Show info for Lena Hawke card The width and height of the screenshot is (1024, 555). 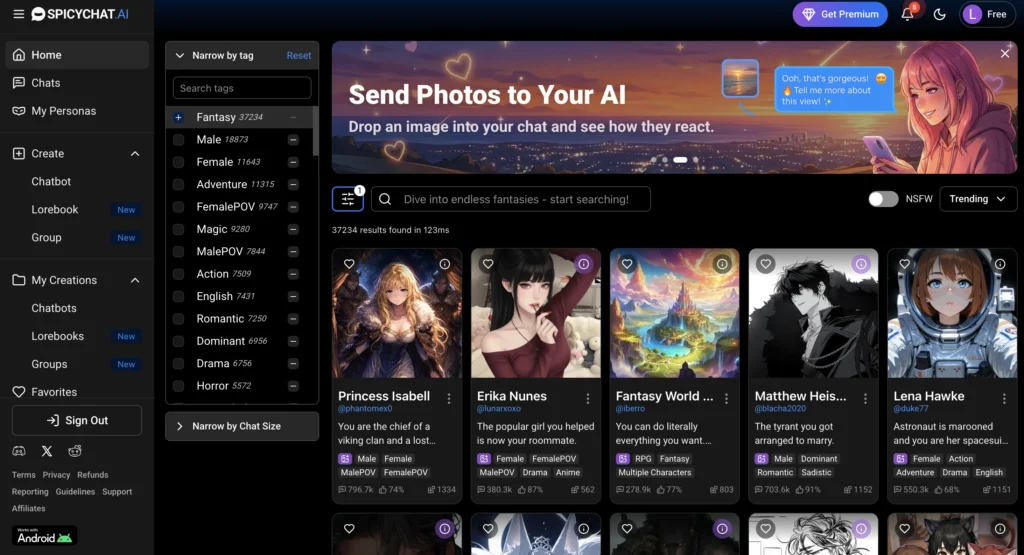1000,264
